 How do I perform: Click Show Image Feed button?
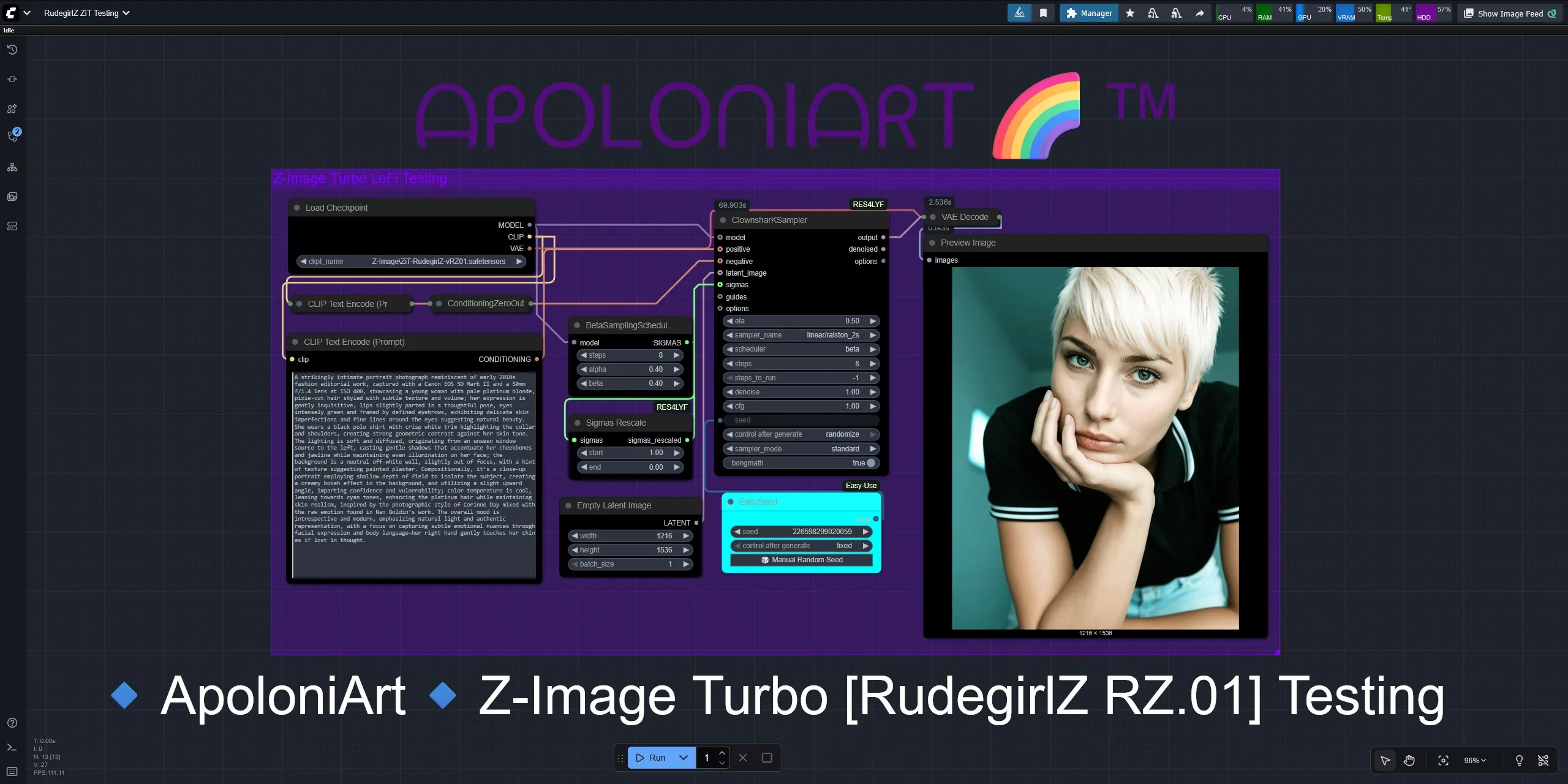[x=1510, y=13]
